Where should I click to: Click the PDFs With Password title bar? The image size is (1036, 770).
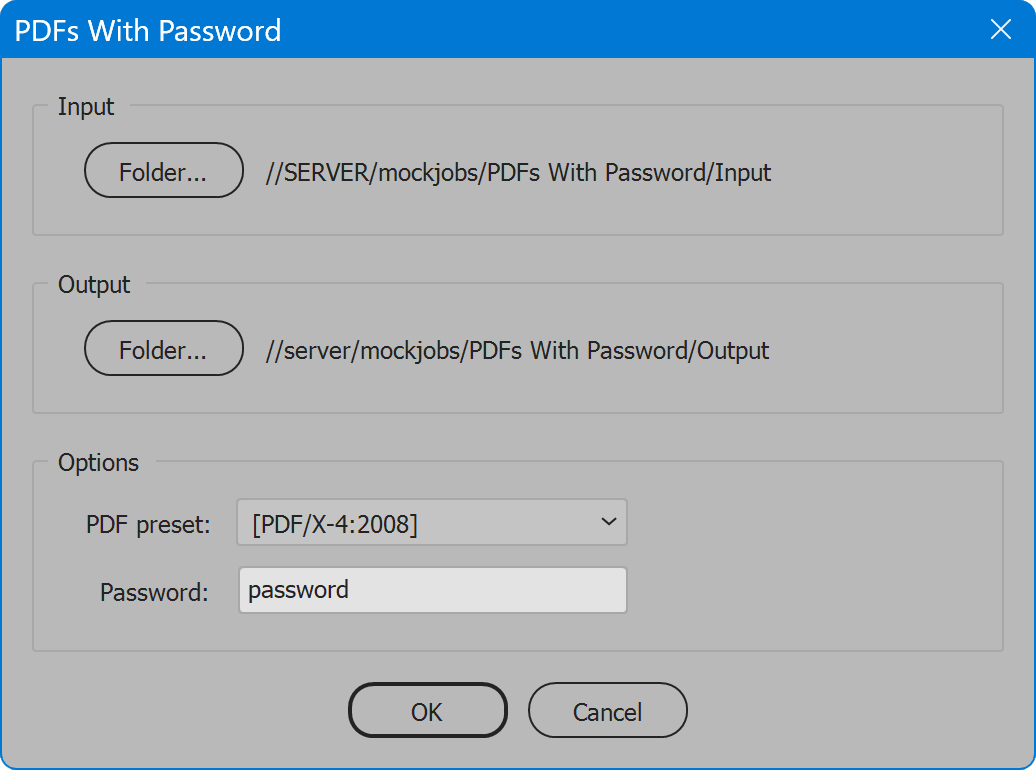point(400,30)
